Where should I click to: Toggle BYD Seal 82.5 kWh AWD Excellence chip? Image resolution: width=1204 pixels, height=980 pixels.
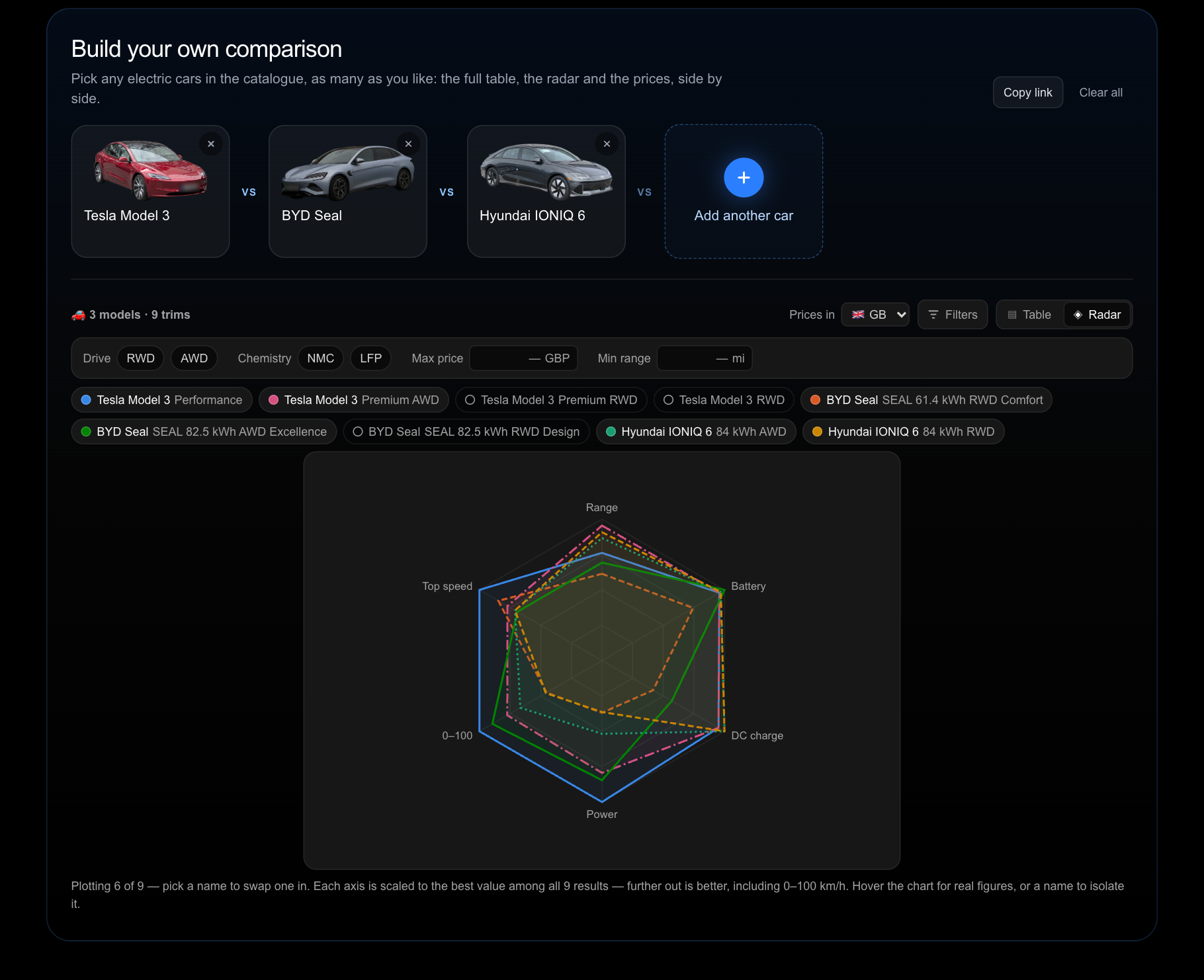click(204, 432)
